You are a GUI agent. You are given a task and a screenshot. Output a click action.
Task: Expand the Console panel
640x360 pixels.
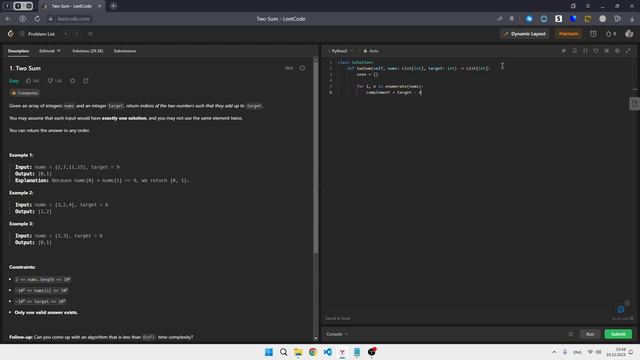click(x=337, y=334)
